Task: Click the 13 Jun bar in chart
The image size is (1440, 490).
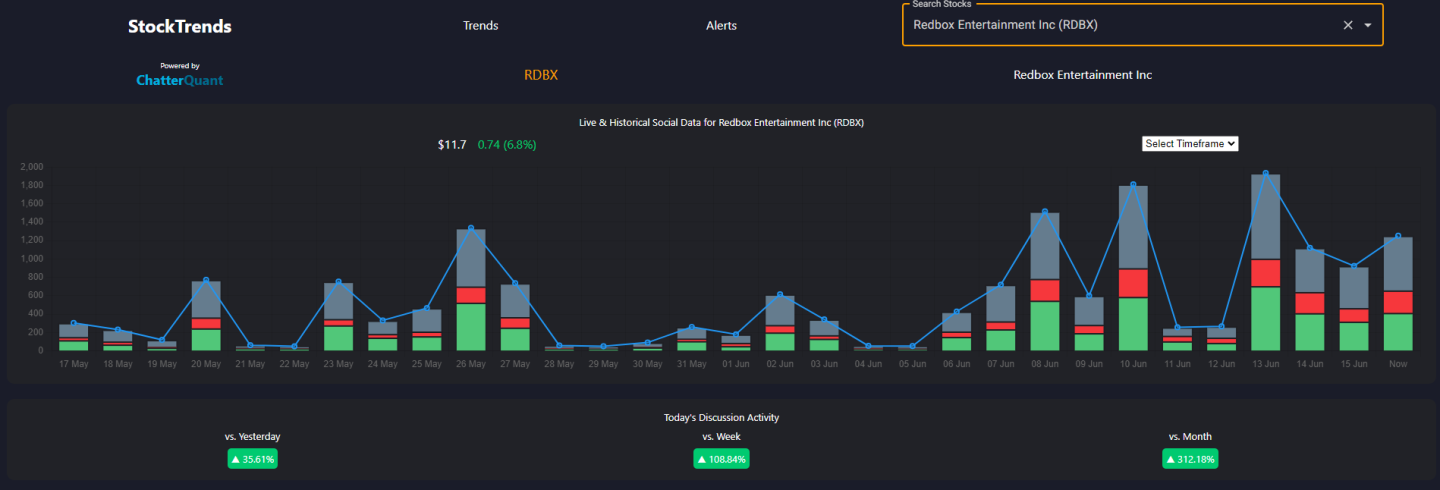Action: [x=1266, y=262]
